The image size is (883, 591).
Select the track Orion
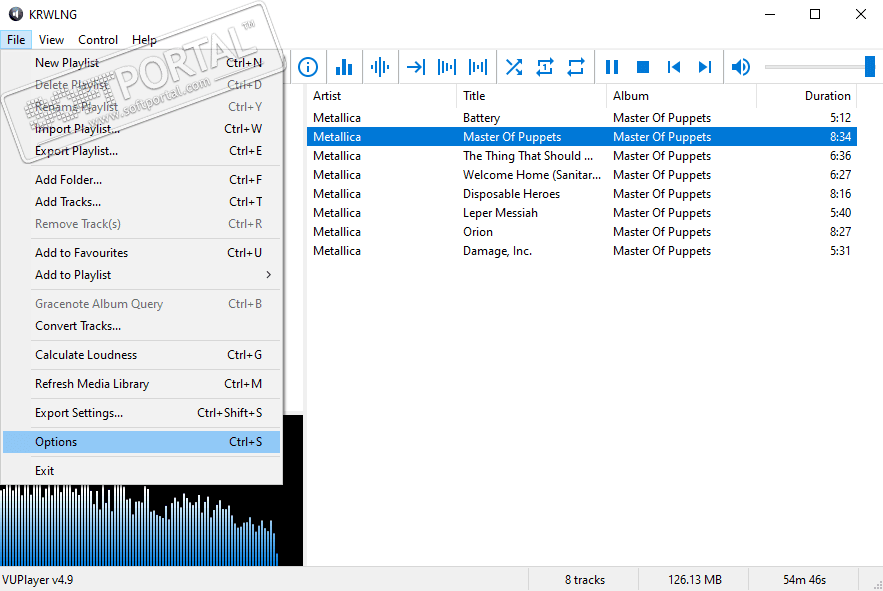tap(582, 232)
